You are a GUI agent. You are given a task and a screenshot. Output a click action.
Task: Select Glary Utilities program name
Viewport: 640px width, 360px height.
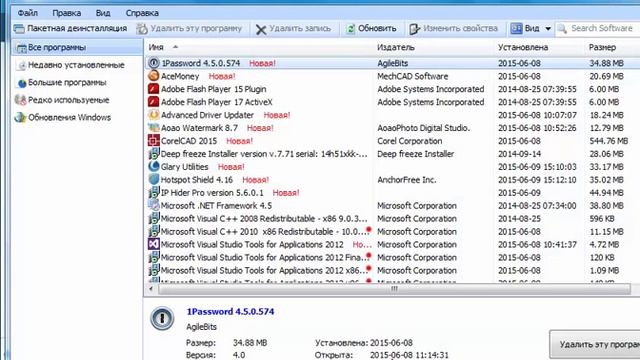coord(184,167)
